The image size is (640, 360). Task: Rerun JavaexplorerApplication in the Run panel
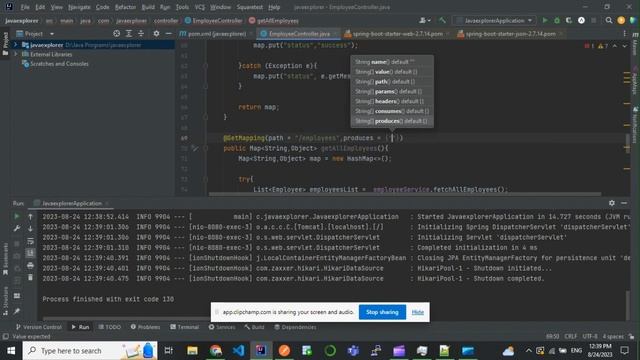click(17, 216)
